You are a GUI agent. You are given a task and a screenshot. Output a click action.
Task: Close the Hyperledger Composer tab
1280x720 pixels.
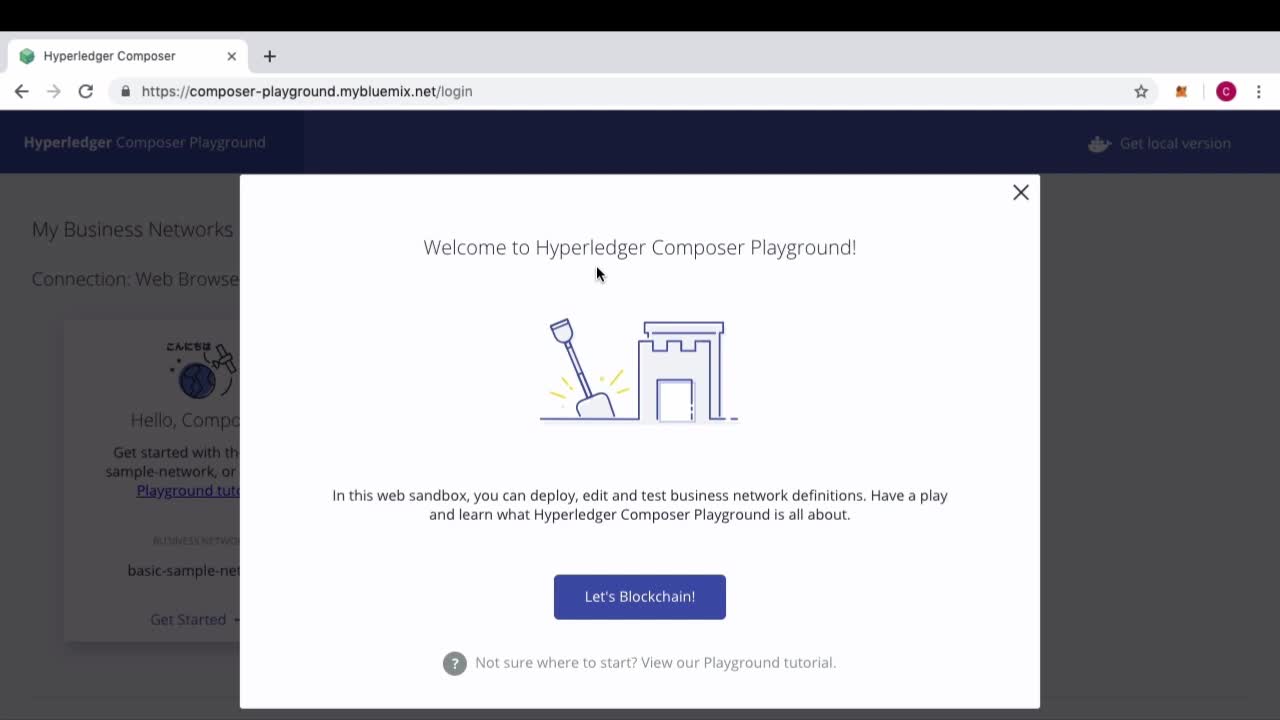[232, 56]
